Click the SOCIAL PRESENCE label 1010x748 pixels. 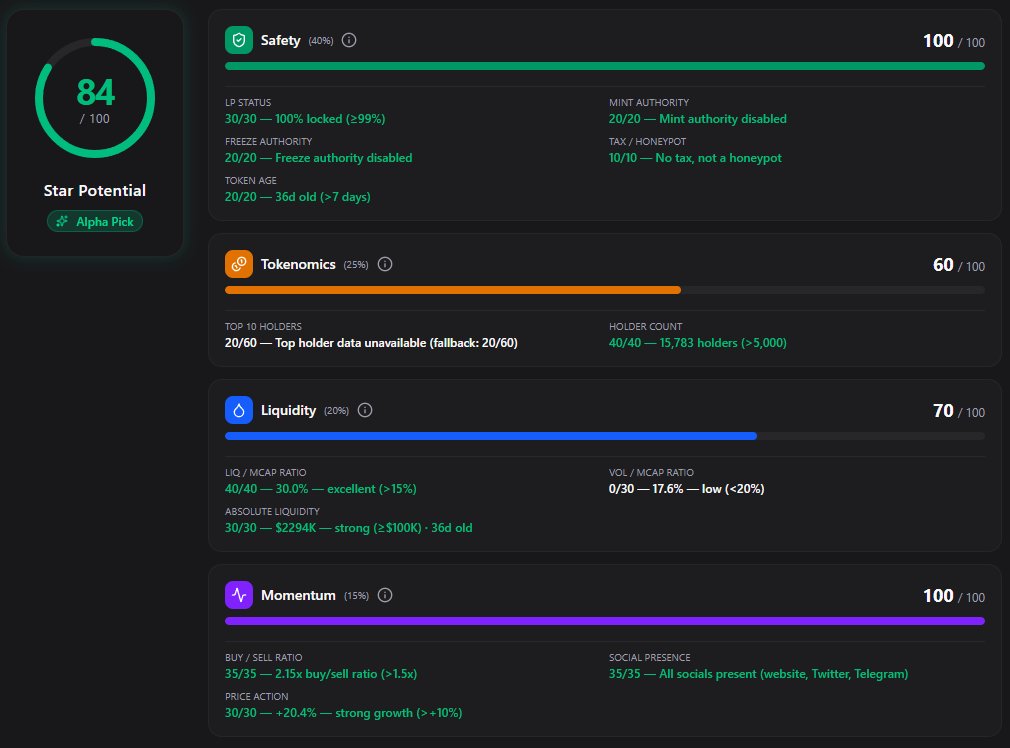649,658
